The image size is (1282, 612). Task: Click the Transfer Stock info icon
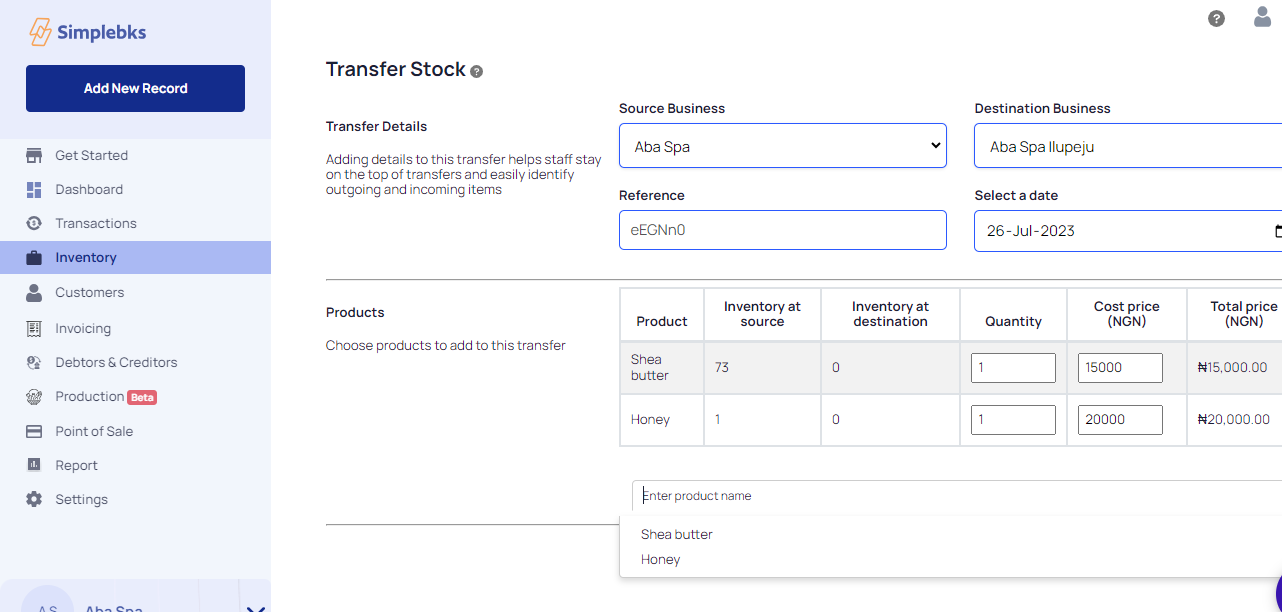[476, 71]
